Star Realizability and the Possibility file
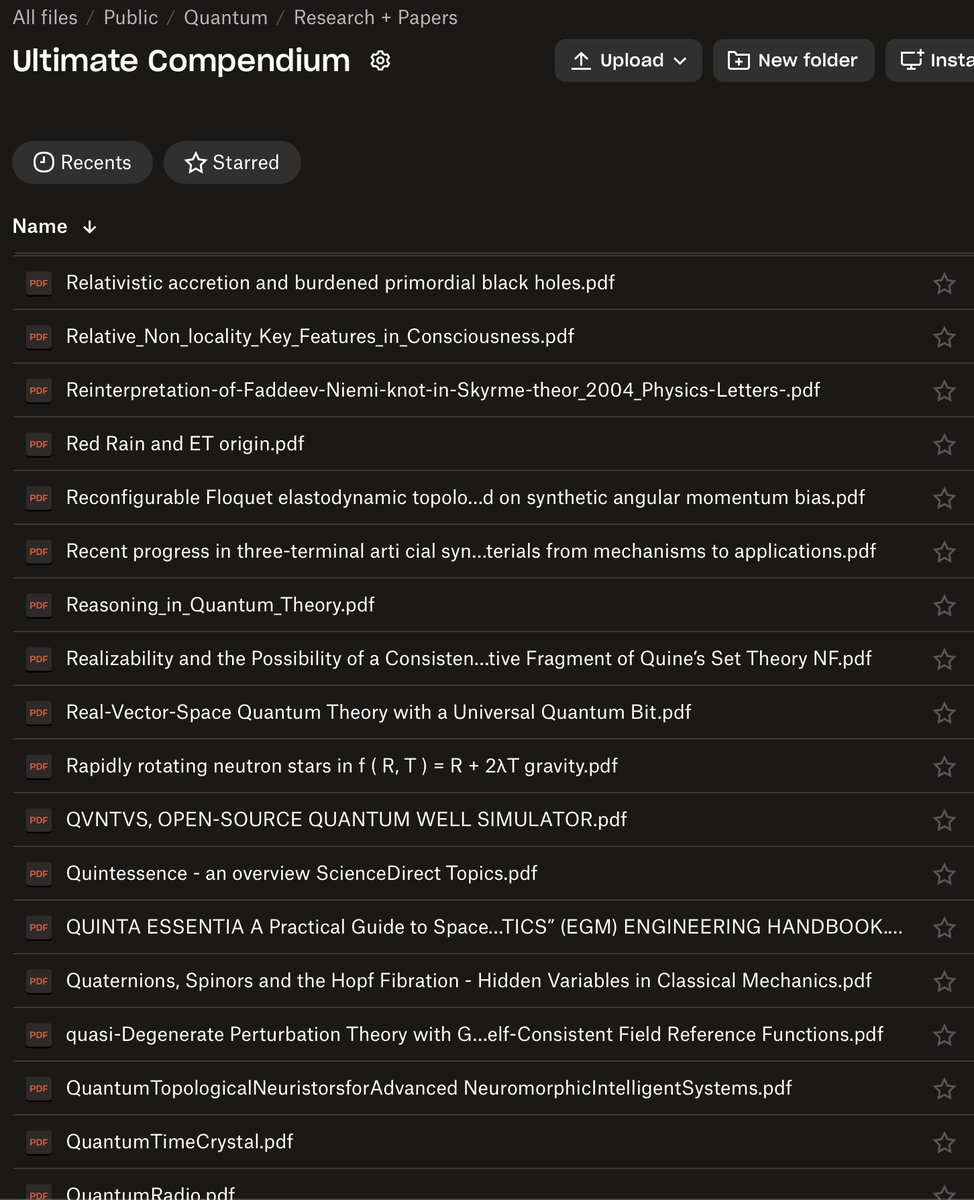The image size is (974, 1200). pyautogui.click(x=944, y=659)
